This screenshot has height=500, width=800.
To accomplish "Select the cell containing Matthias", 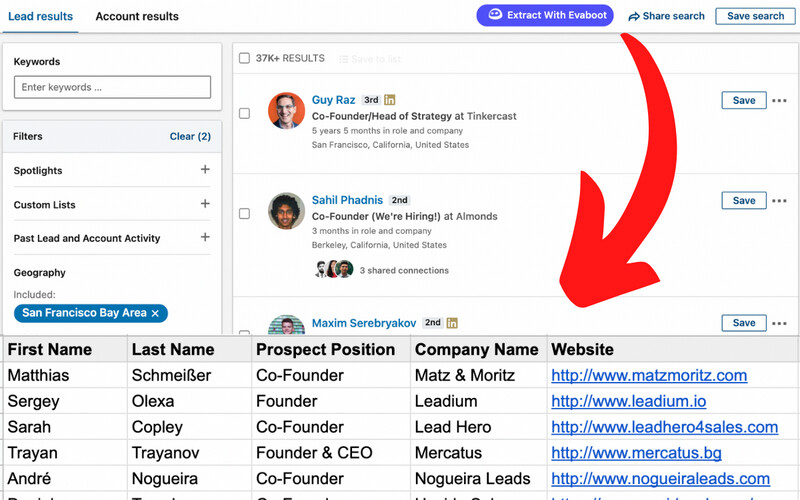I will tap(65, 375).
